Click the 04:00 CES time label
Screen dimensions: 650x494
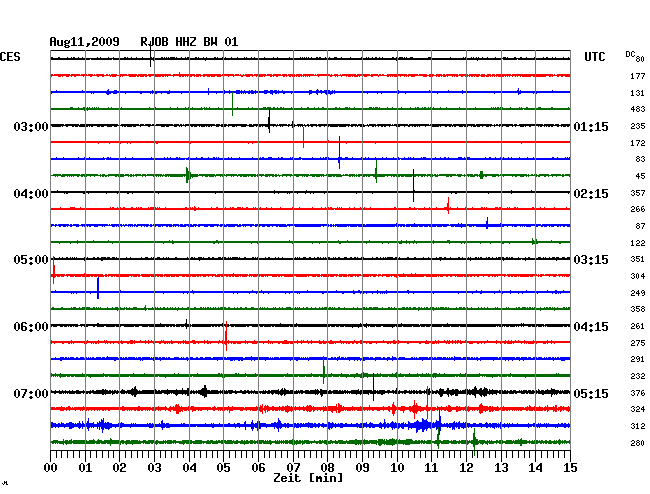[31, 194]
